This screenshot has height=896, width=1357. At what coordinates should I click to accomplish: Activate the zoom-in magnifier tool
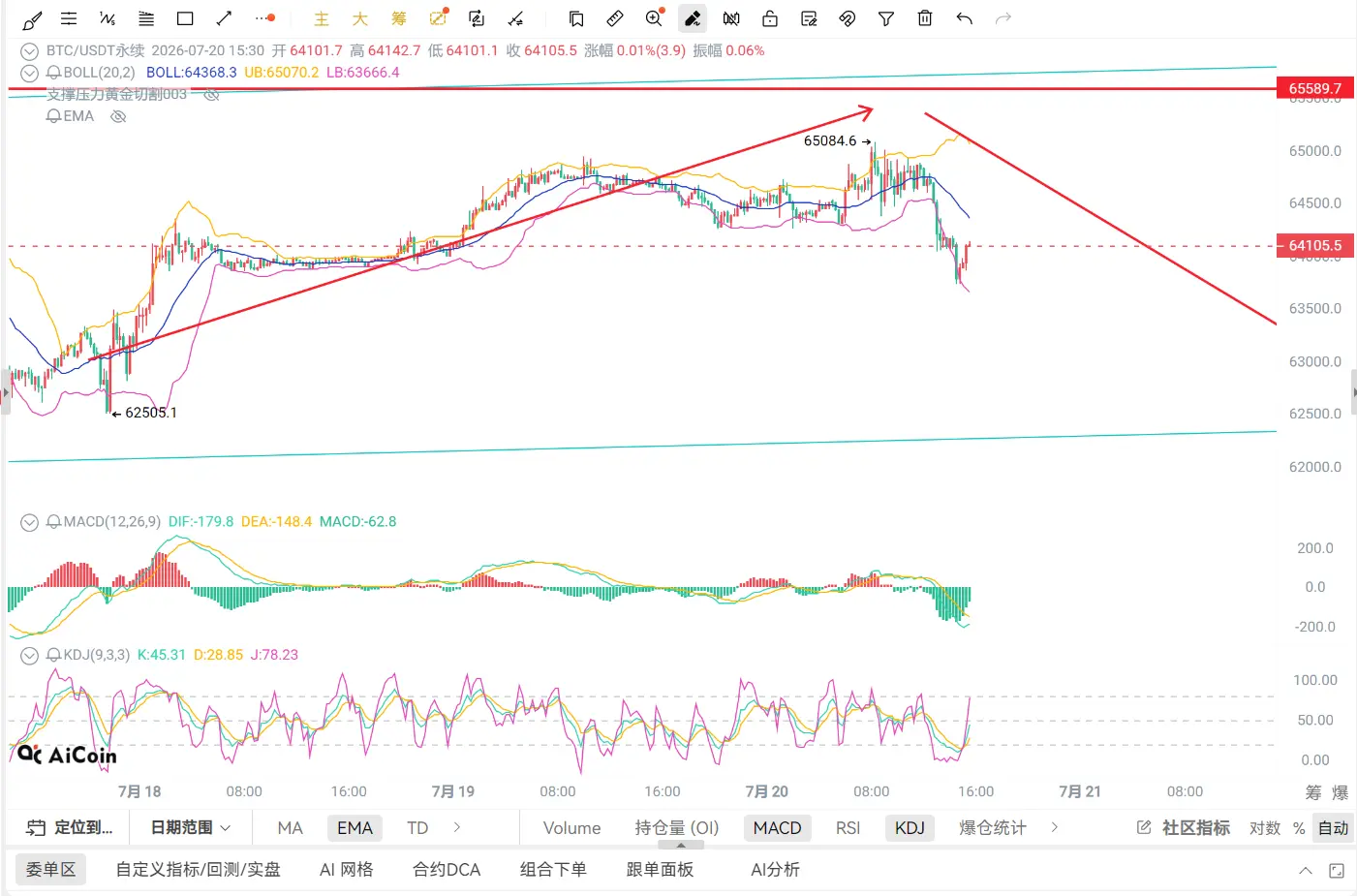coord(654,18)
